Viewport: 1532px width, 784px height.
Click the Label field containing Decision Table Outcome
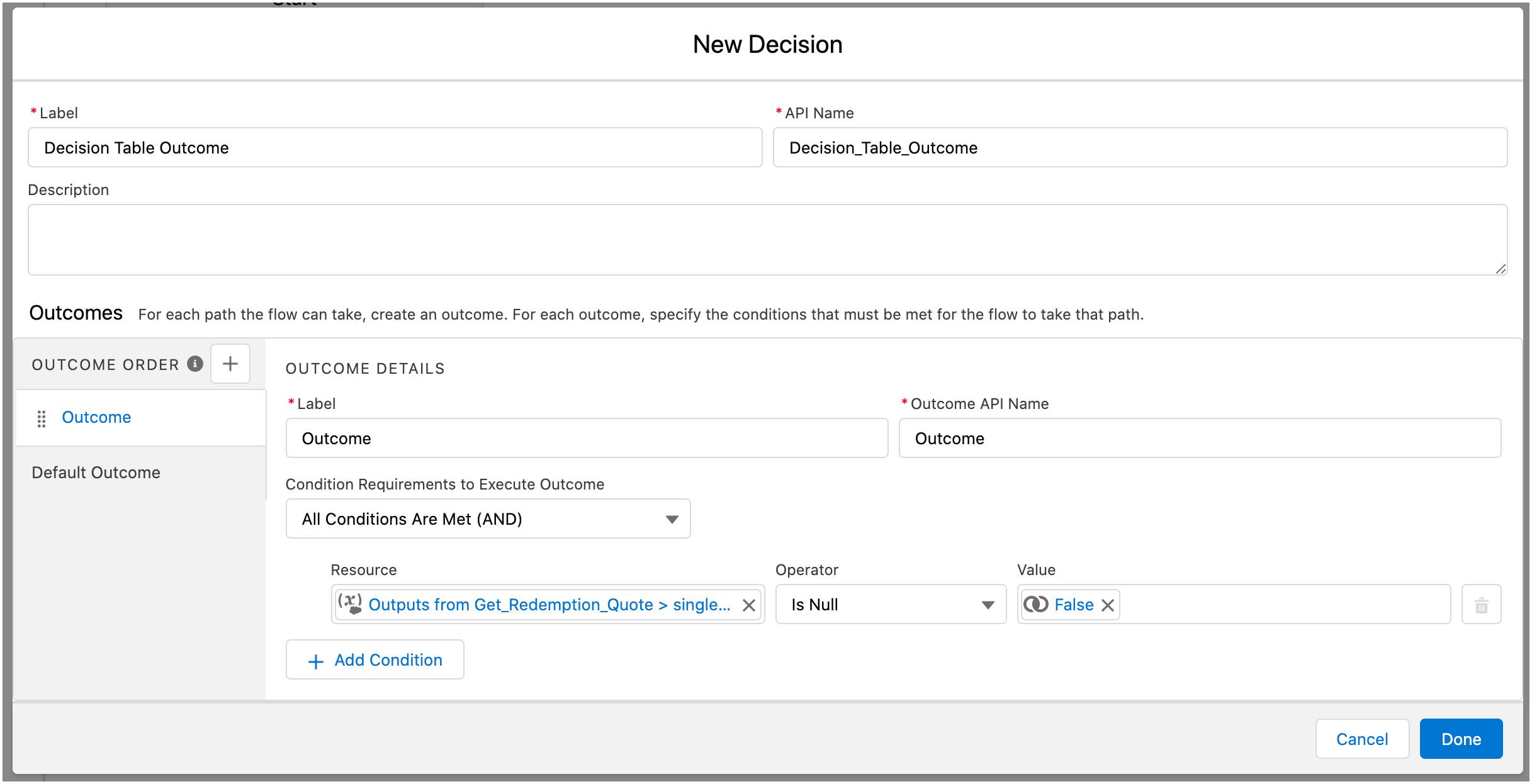395,147
